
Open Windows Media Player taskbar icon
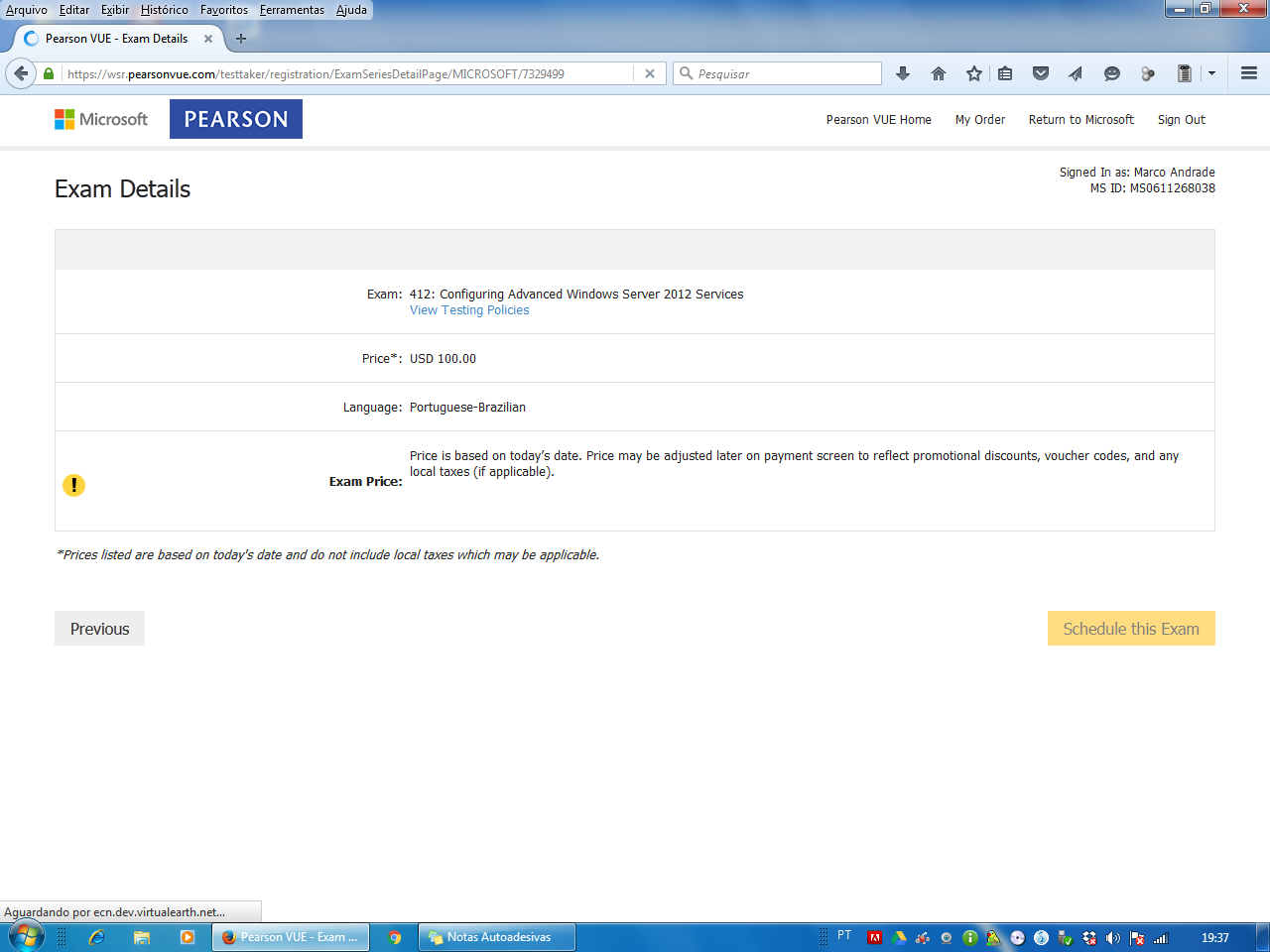188,937
